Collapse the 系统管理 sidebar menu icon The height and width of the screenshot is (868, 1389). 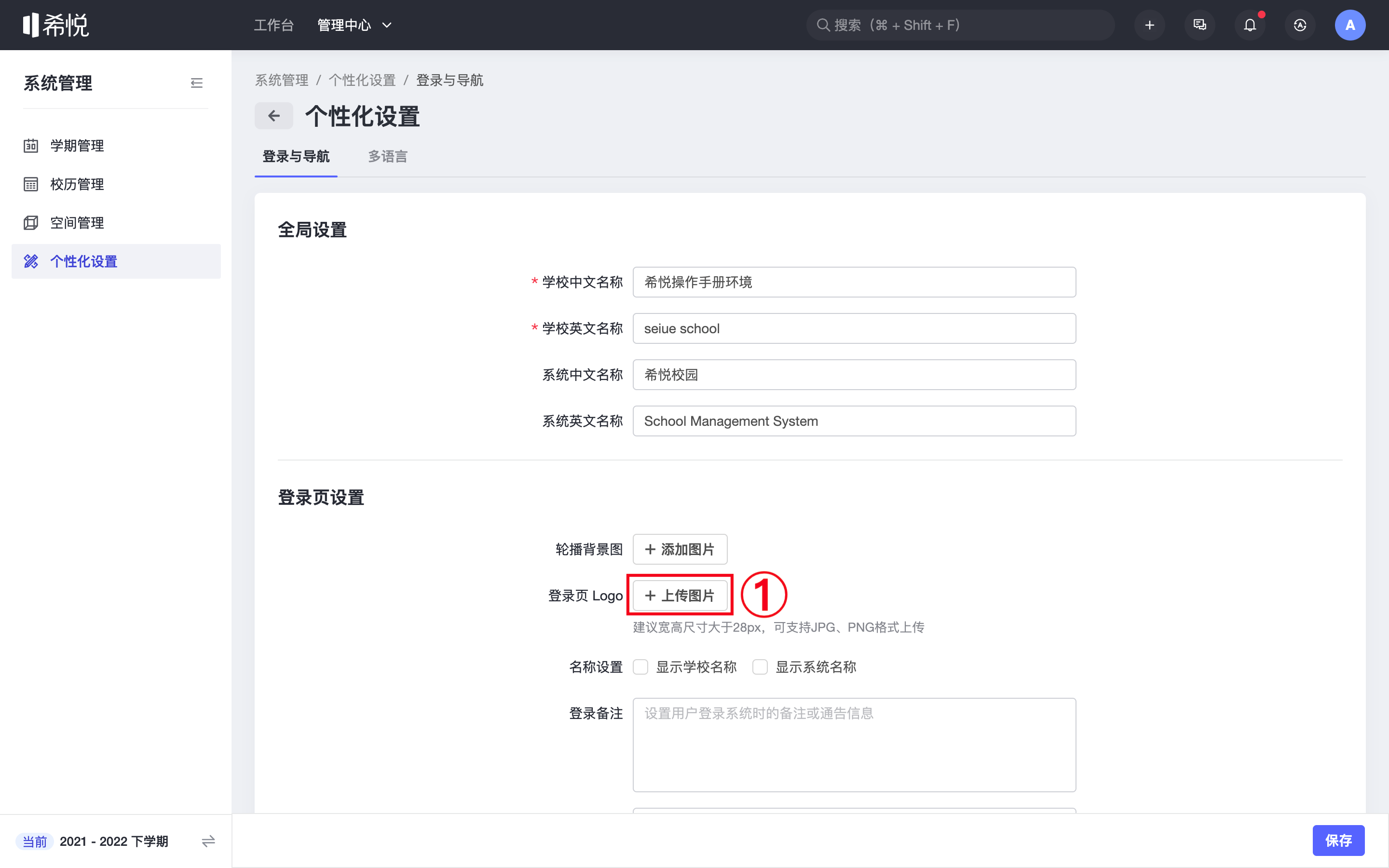click(x=196, y=83)
